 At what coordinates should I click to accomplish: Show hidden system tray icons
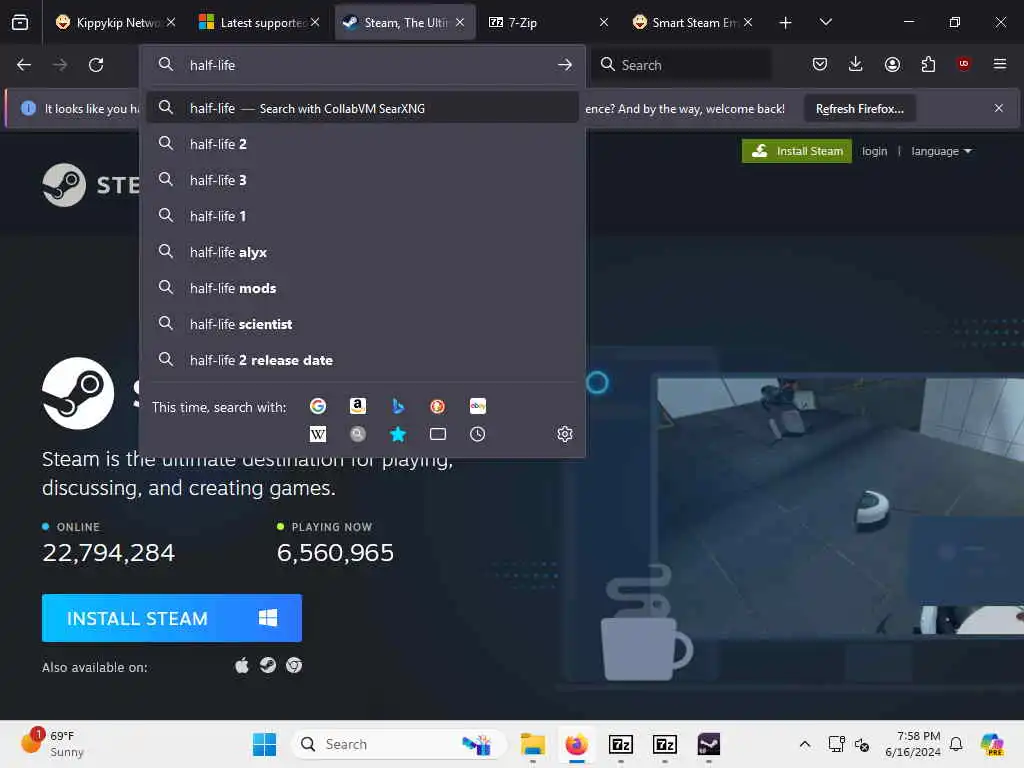pos(805,744)
